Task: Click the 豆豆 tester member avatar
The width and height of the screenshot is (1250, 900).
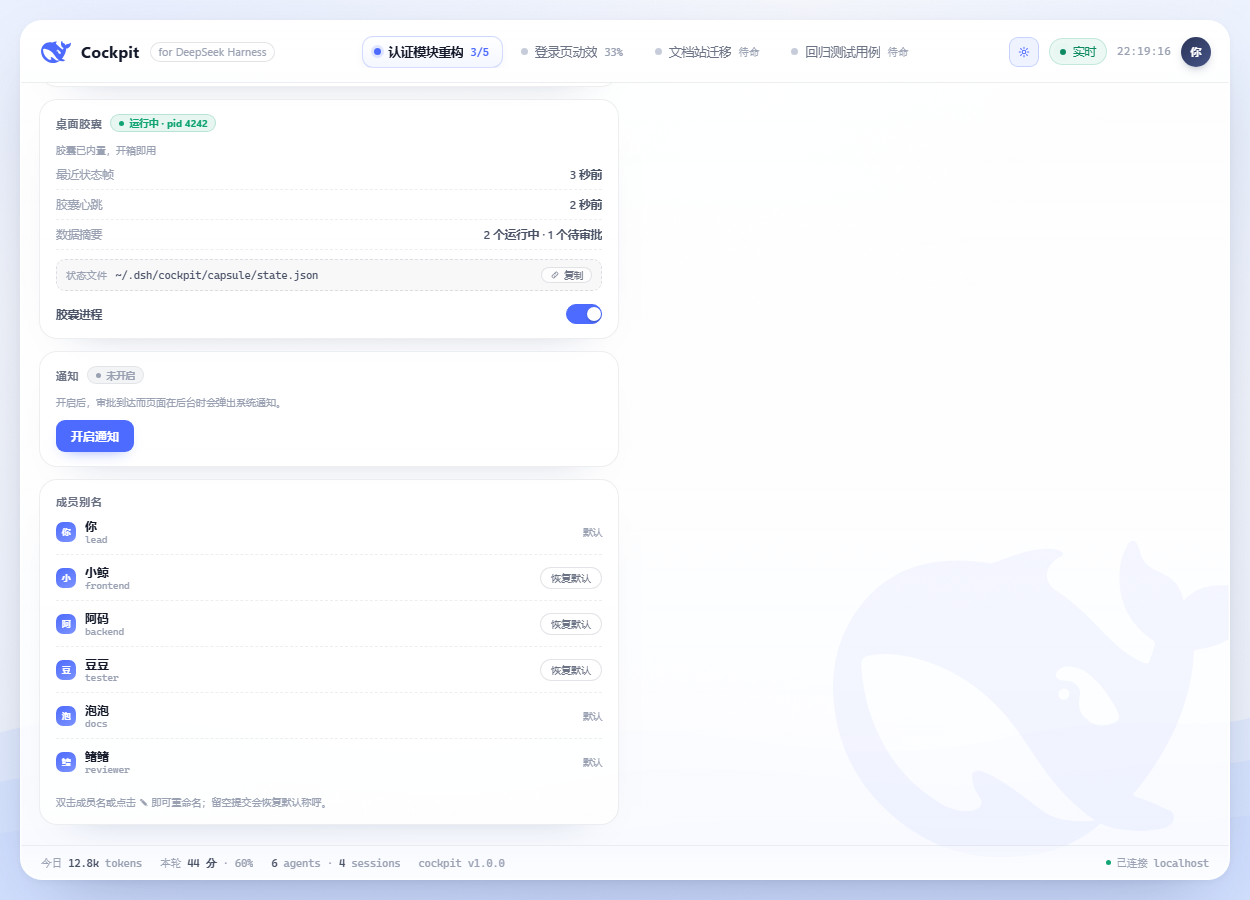Action: [66, 670]
